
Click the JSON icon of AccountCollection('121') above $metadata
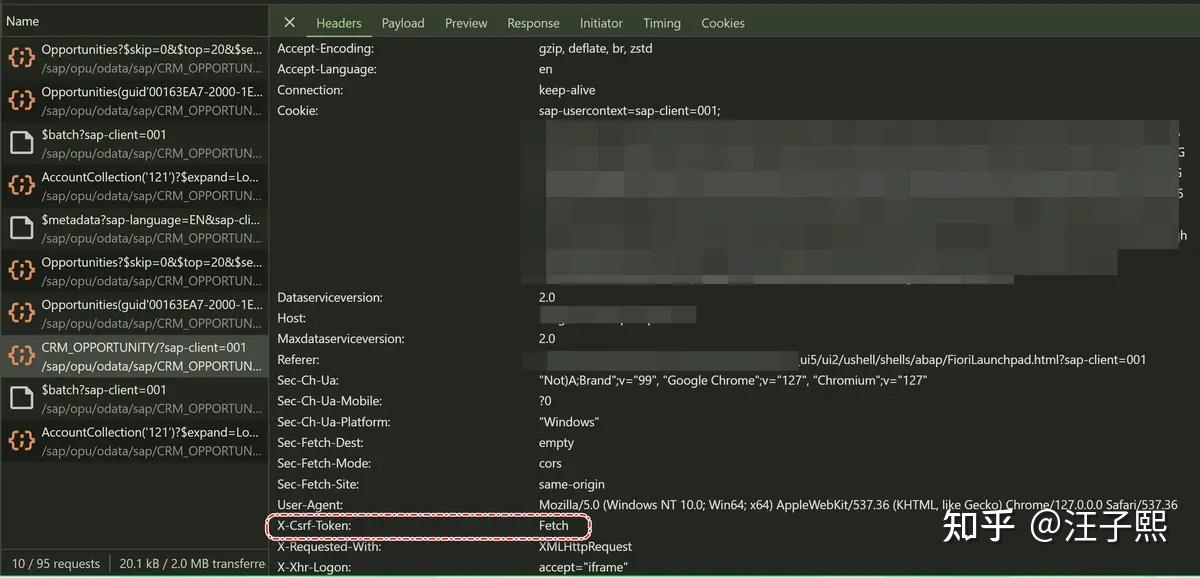coord(21,186)
